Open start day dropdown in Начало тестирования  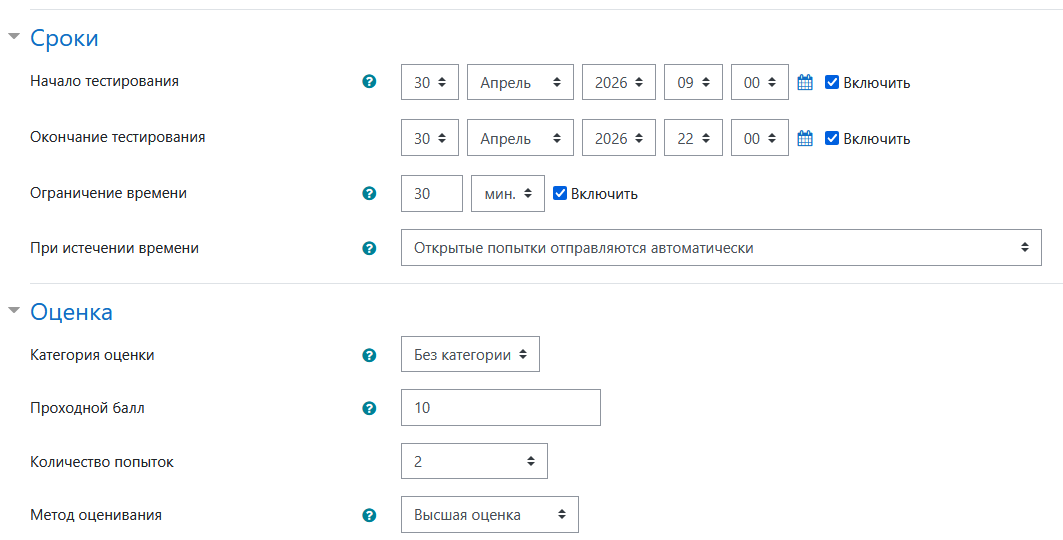click(x=430, y=82)
